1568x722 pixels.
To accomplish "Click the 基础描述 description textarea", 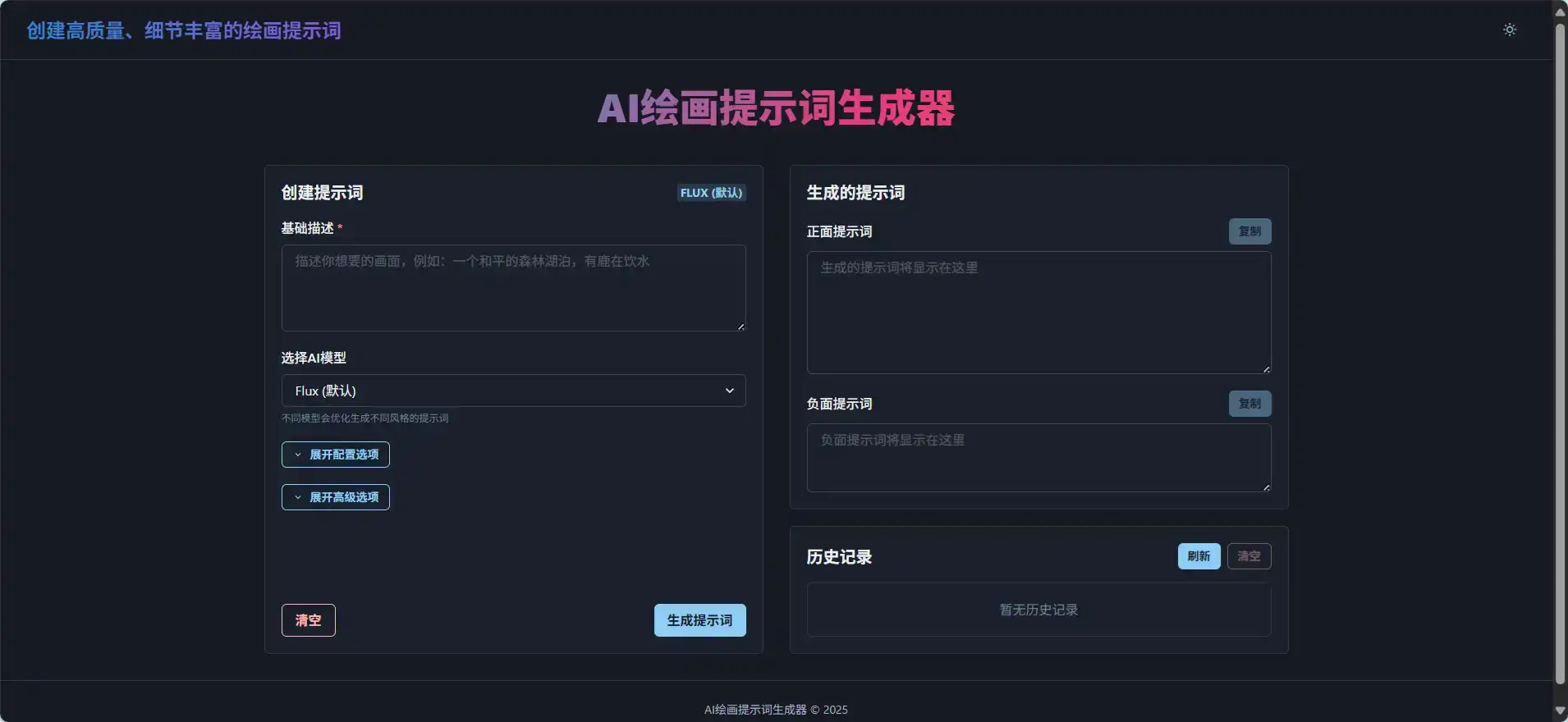I will (x=513, y=288).
